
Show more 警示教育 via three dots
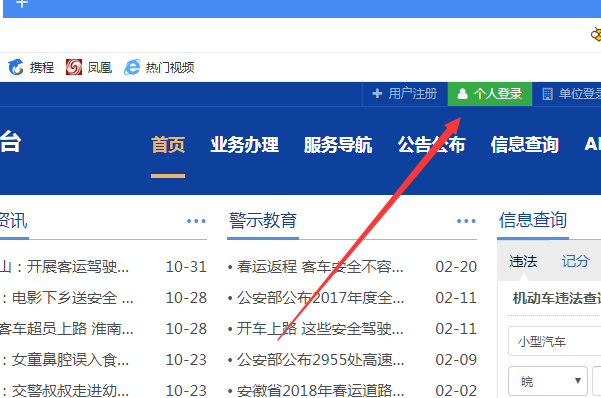click(466, 221)
